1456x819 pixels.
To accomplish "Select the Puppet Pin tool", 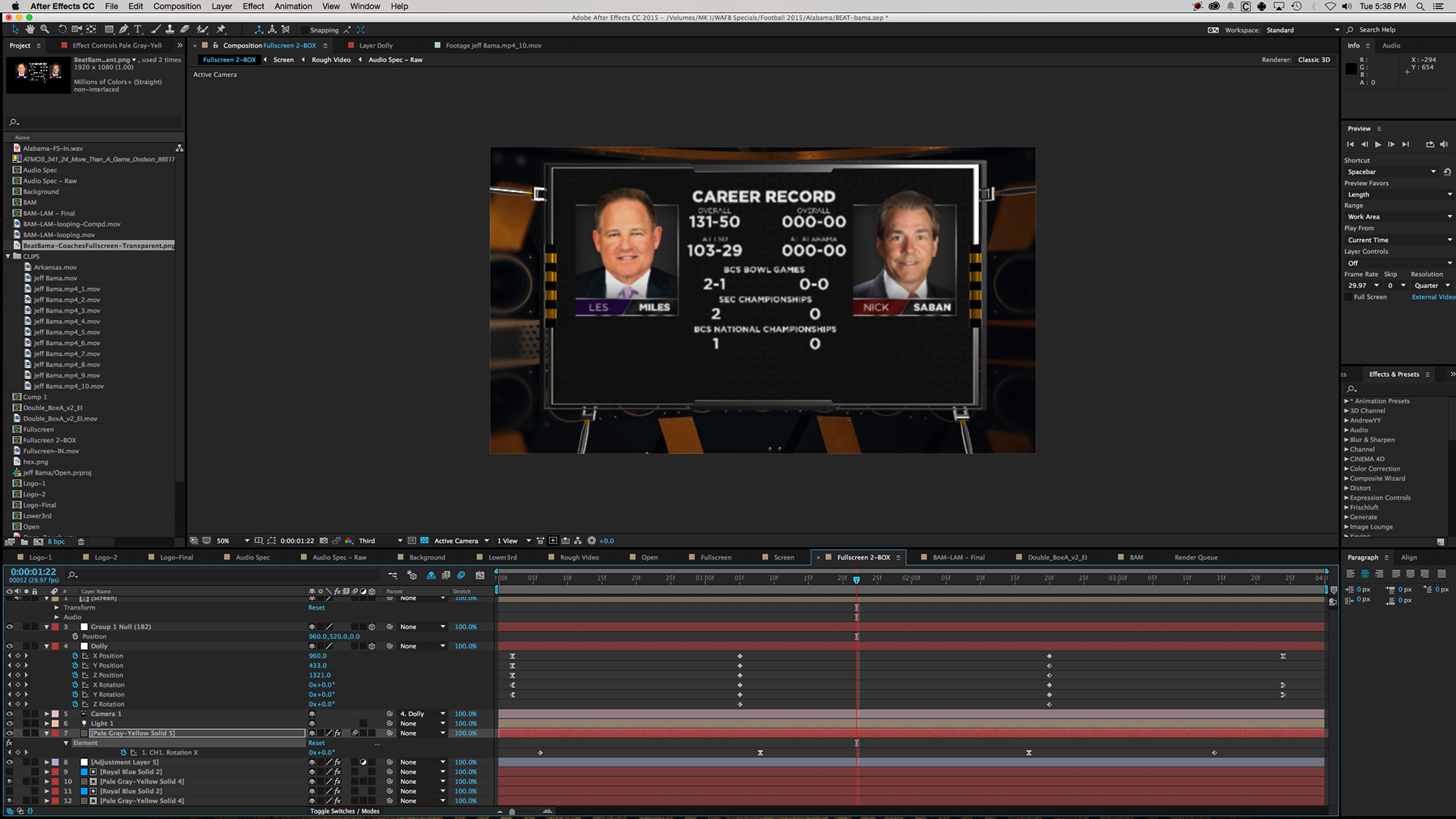I will pyautogui.click(x=221, y=30).
